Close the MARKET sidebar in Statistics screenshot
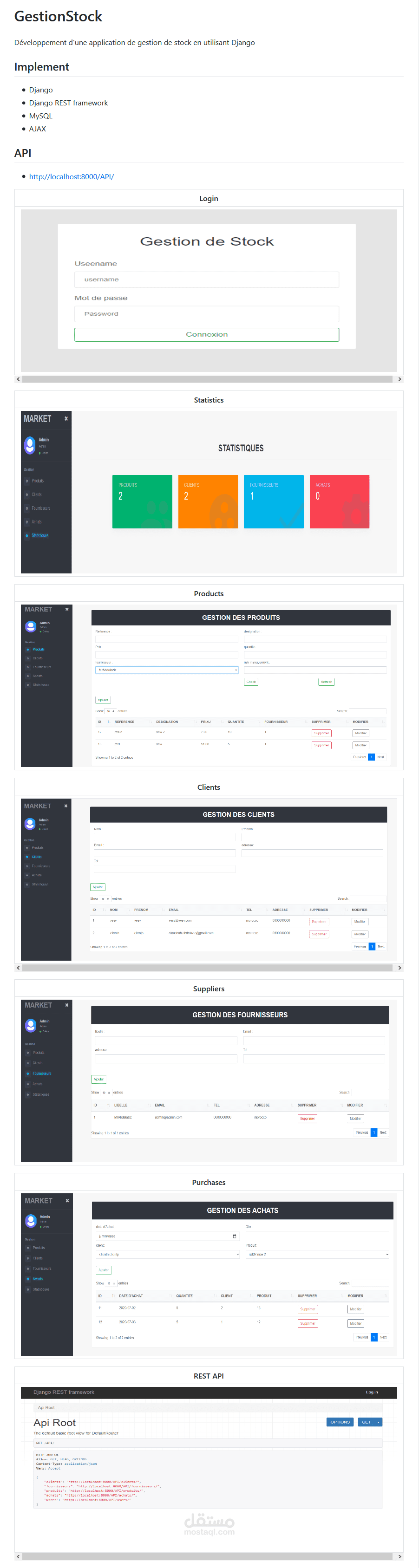This screenshot has height=1568, width=419. point(66,419)
